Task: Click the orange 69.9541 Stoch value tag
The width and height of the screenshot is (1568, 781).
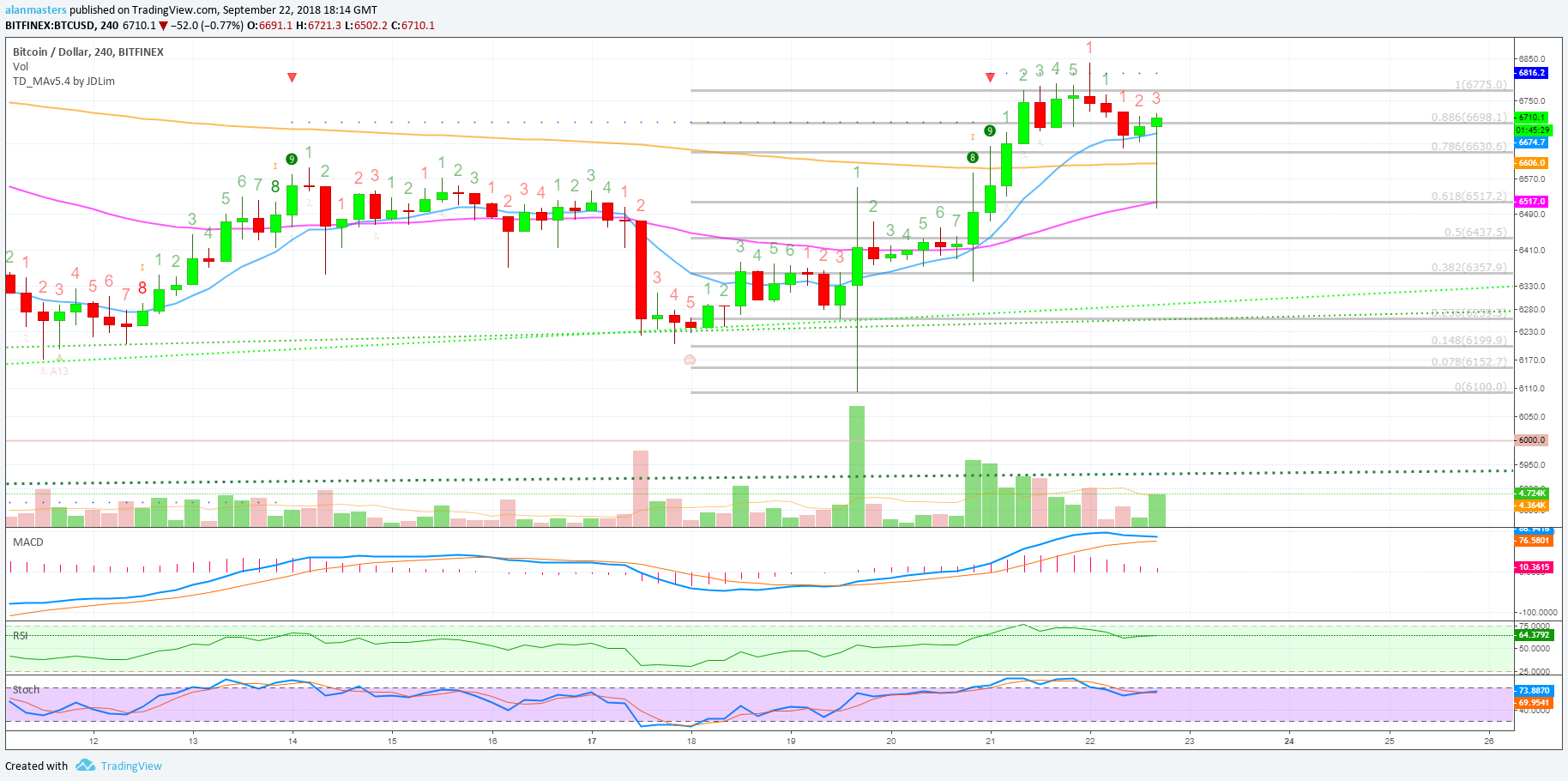Action: click(1534, 703)
